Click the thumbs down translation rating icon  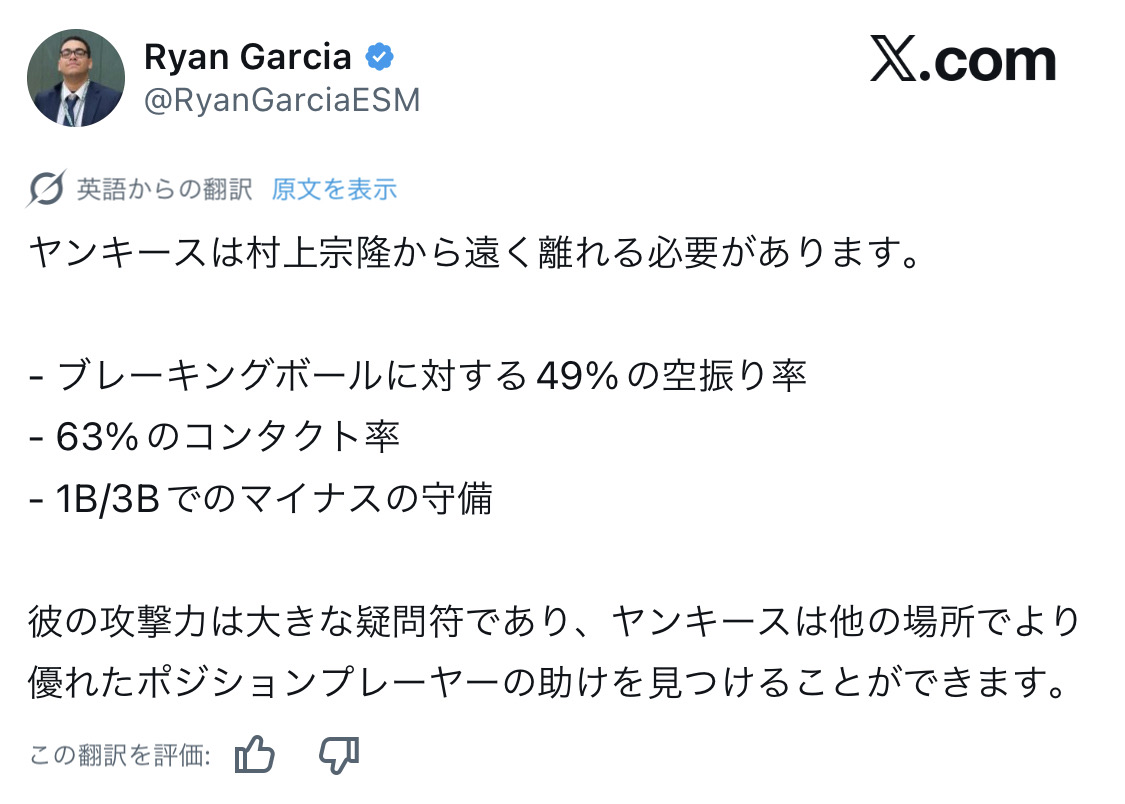point(338,755)
